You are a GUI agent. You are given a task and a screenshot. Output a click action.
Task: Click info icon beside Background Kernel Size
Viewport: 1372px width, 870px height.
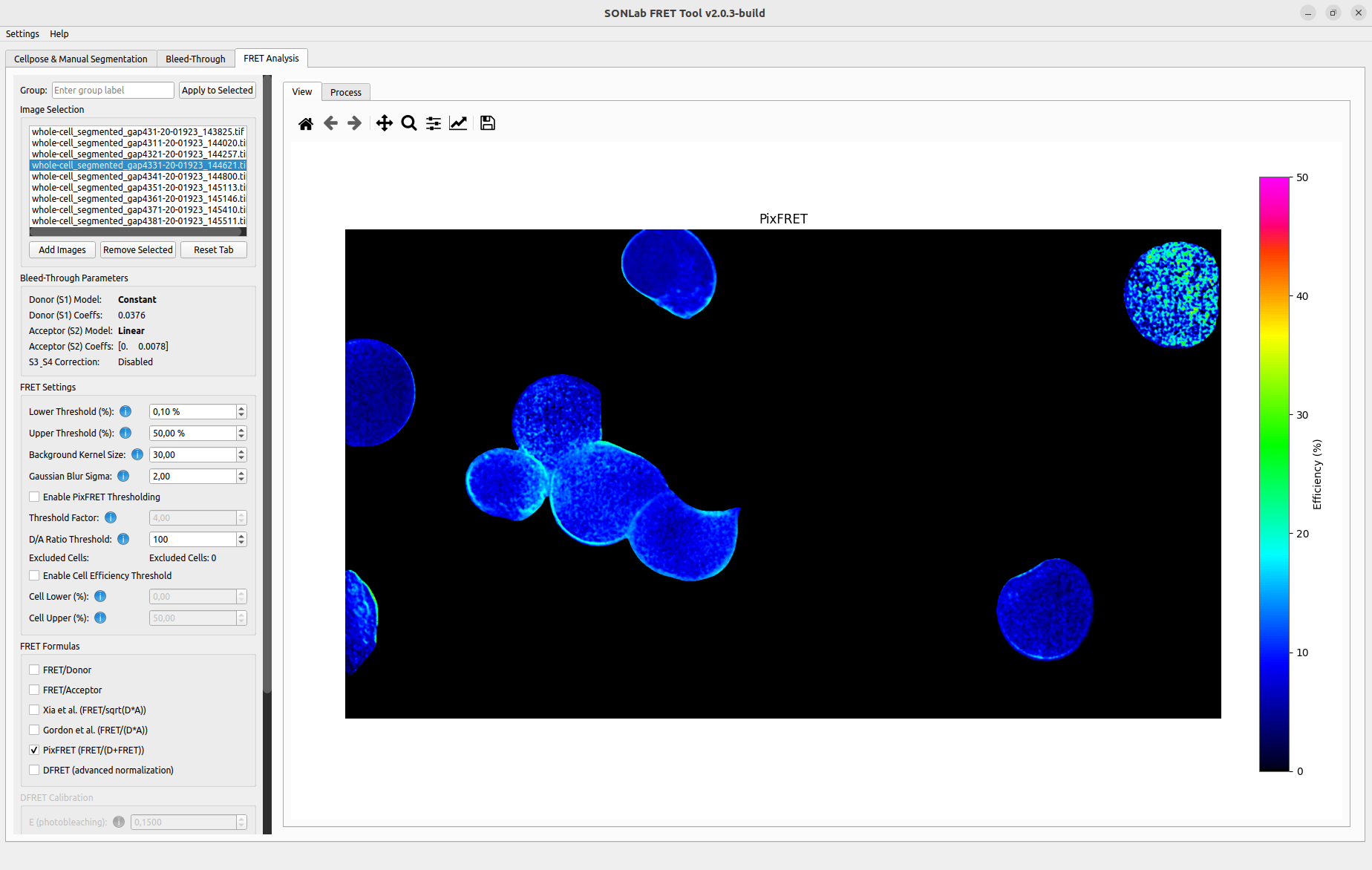pos(137,454)
